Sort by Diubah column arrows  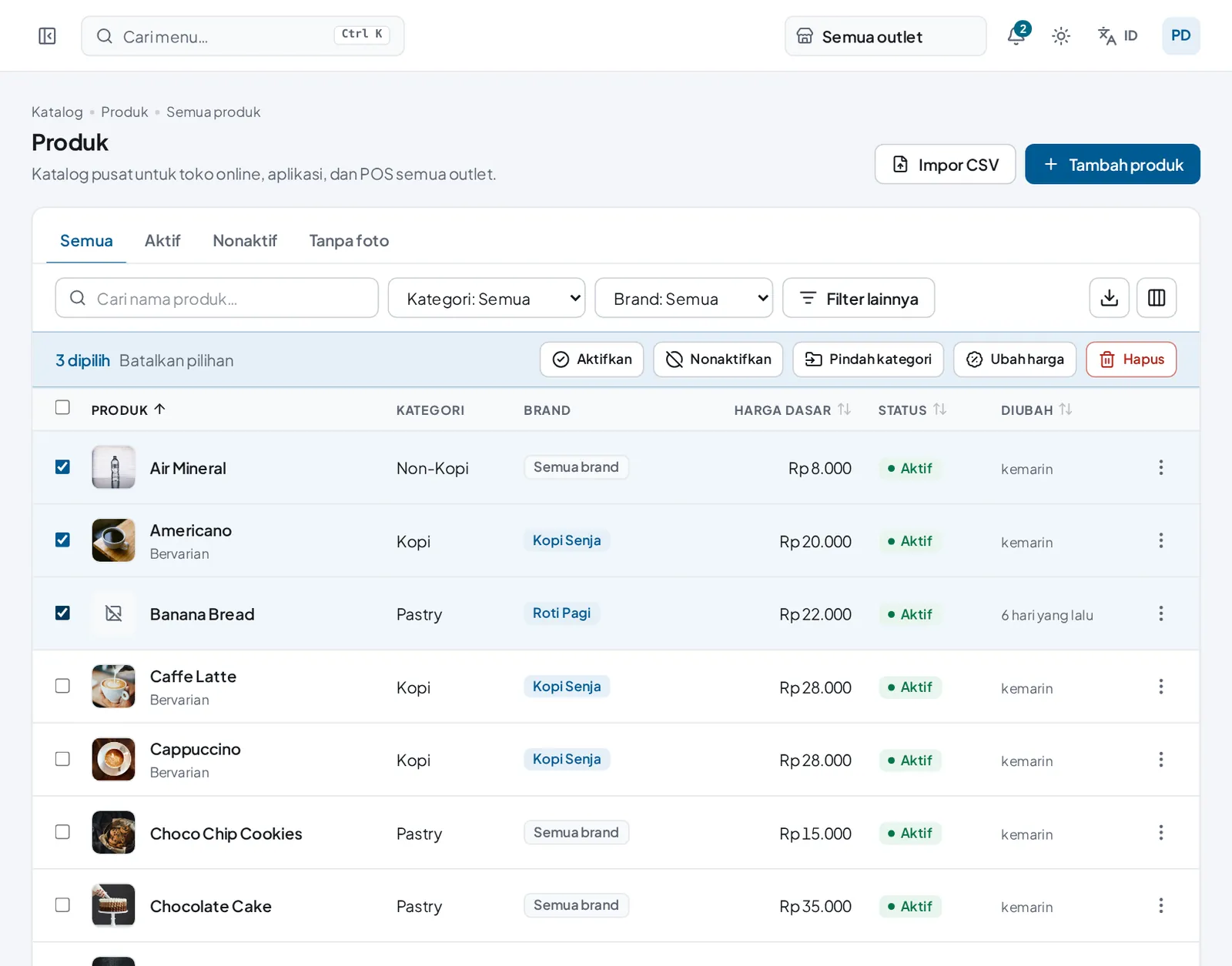coord(1066,409)
